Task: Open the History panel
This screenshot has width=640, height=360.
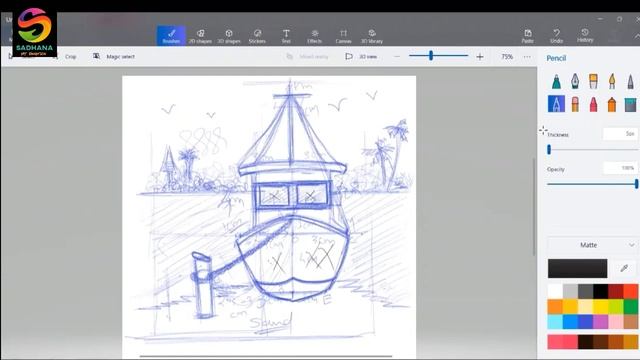Action: point(585,36)
